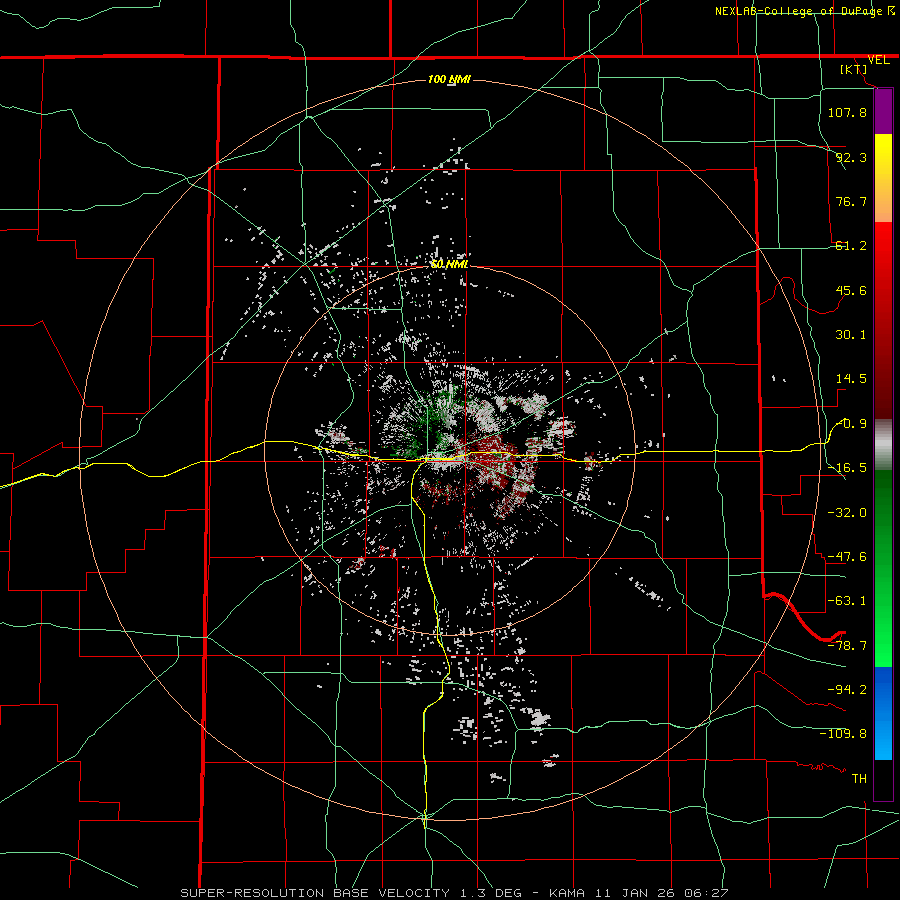Select the -63.1 velocity scale value
The height and width of the screenshot is (900, 900).
[847, 601]
